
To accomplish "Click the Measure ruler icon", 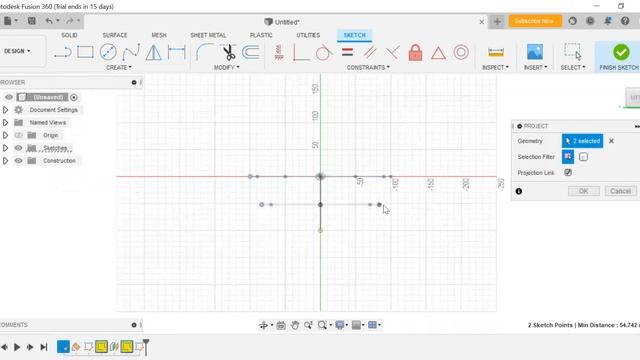I will [496, 52].
